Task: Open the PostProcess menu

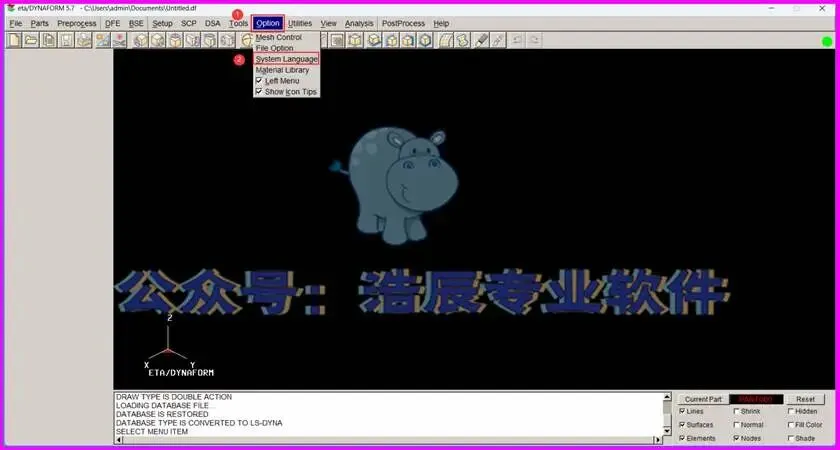Action: tap(403, 24)
